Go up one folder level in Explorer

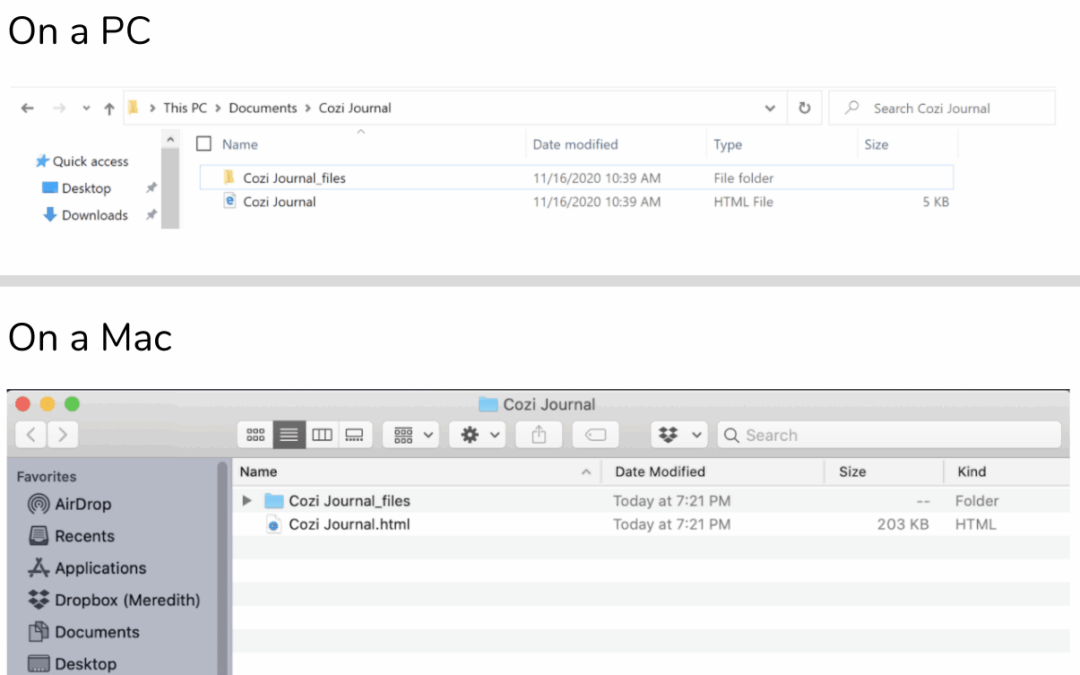click(x=109, y=108)
